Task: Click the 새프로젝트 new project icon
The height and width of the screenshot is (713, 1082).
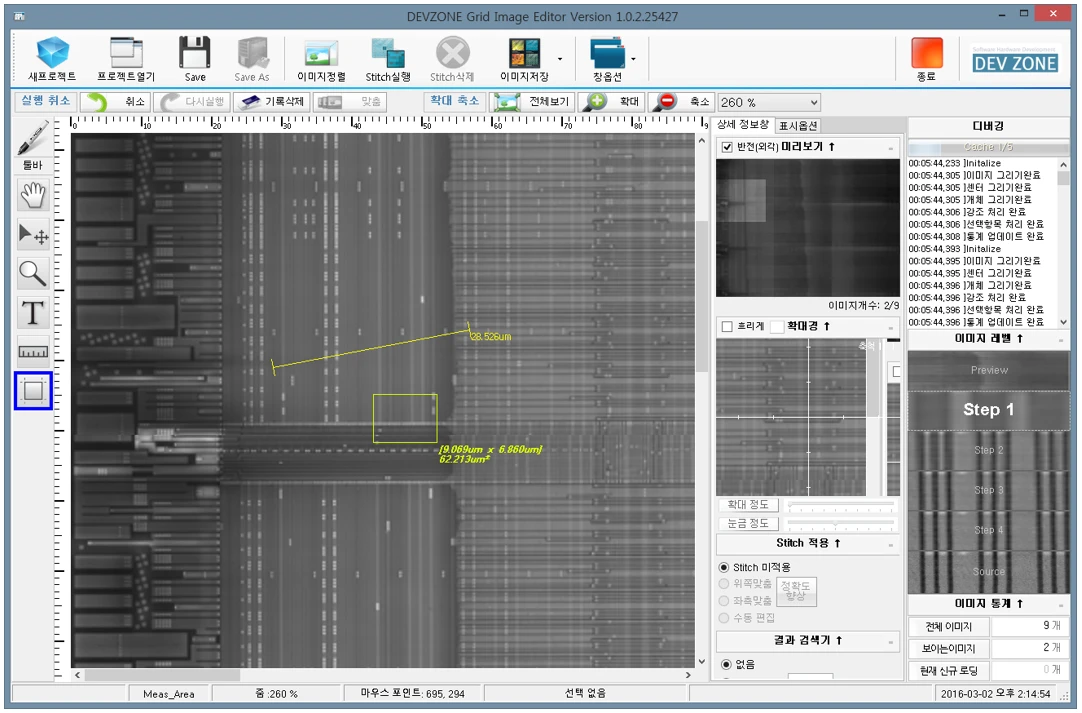Action: (x=52, y=59)
